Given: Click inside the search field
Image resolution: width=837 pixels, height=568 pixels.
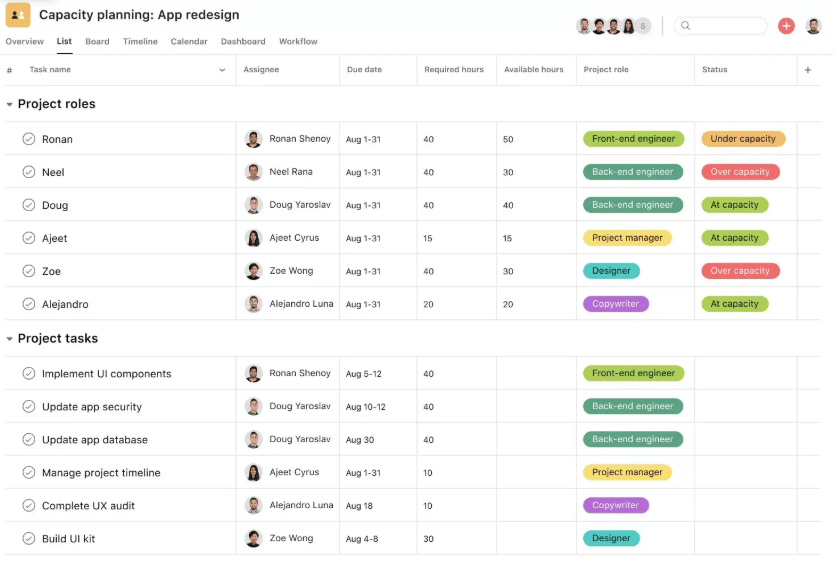Looking at the screenshot, I should click(721, 26).
